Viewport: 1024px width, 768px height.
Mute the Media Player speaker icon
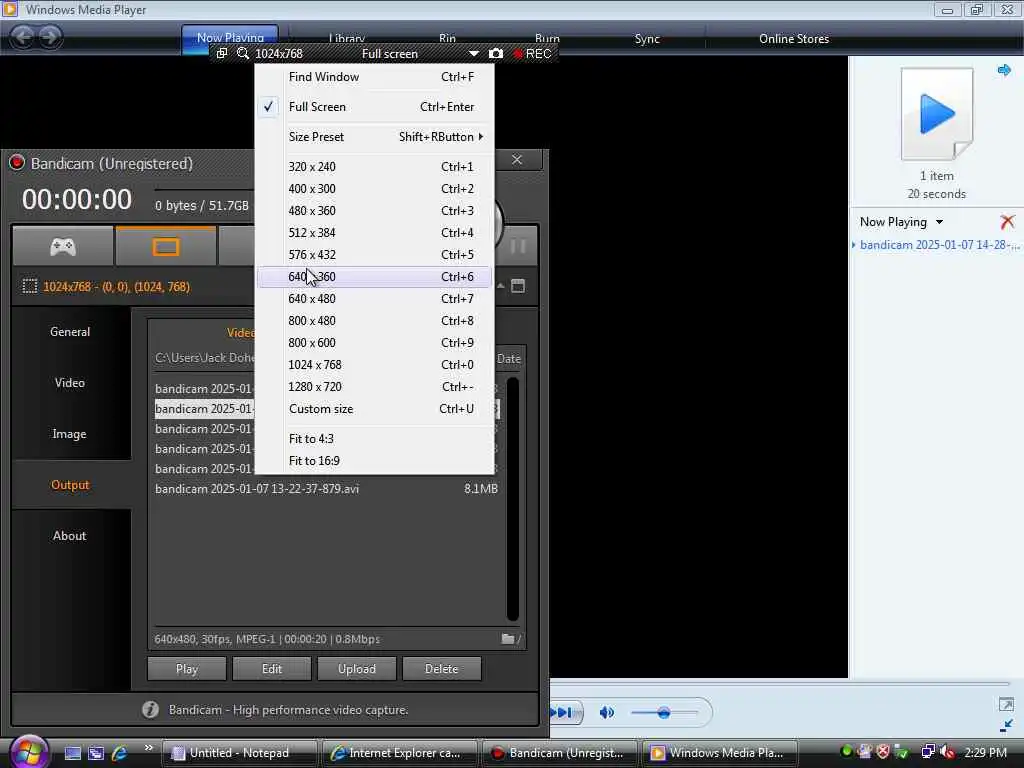point(607,712)
